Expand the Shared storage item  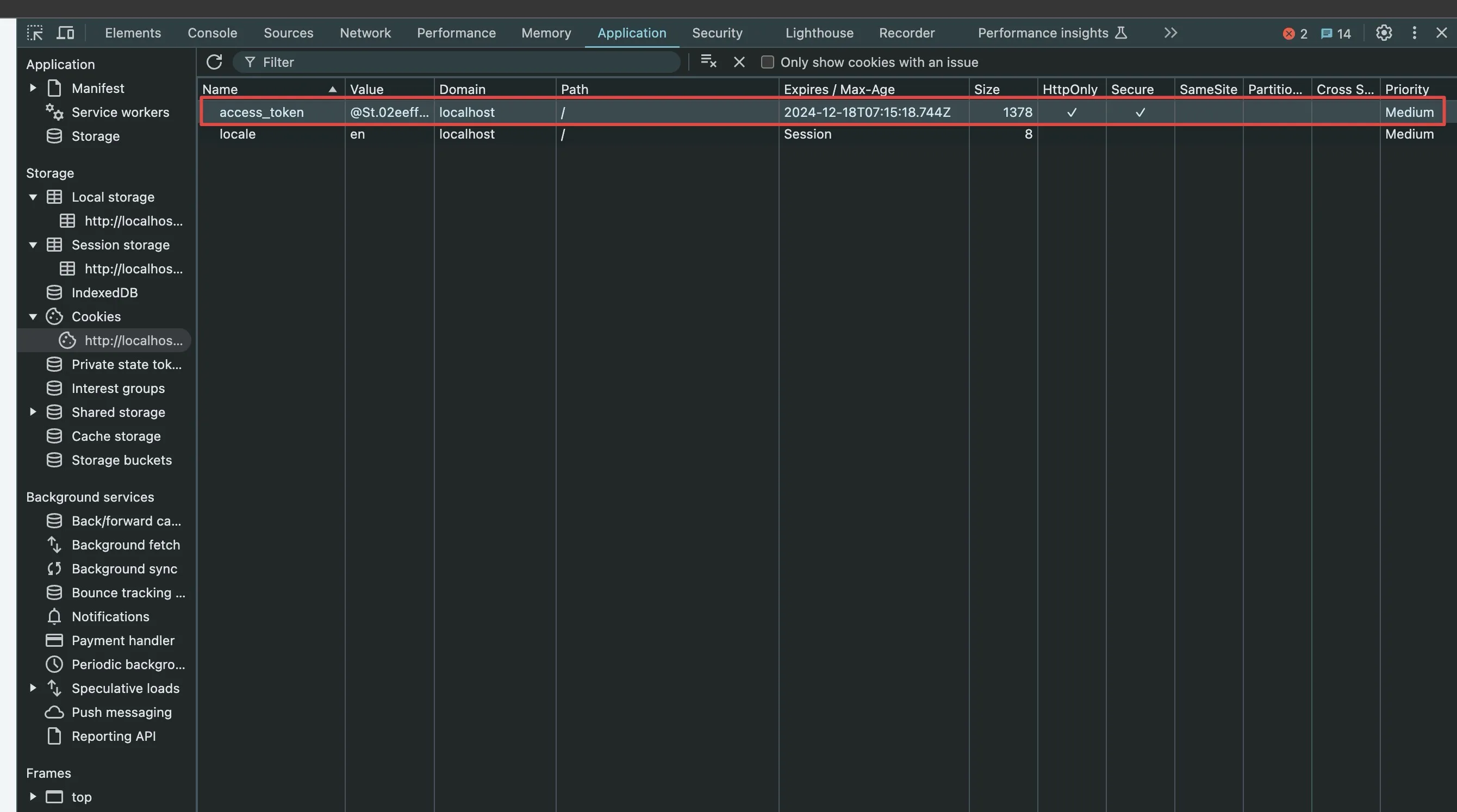pos(33,412)
